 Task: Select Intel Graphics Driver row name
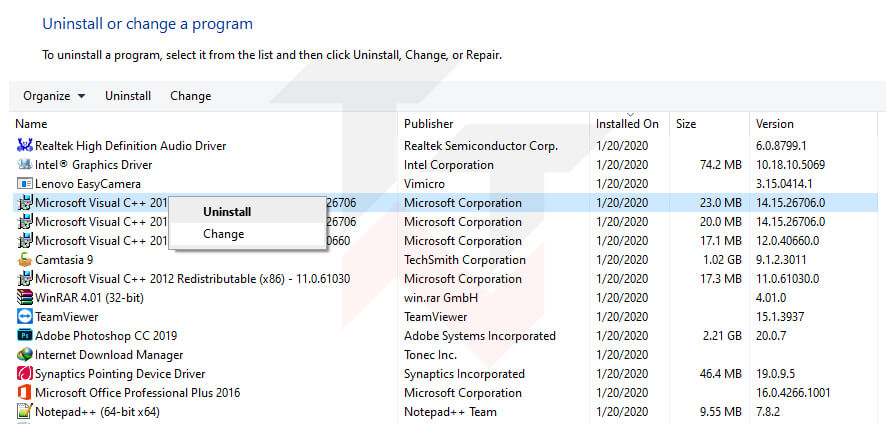94,165
